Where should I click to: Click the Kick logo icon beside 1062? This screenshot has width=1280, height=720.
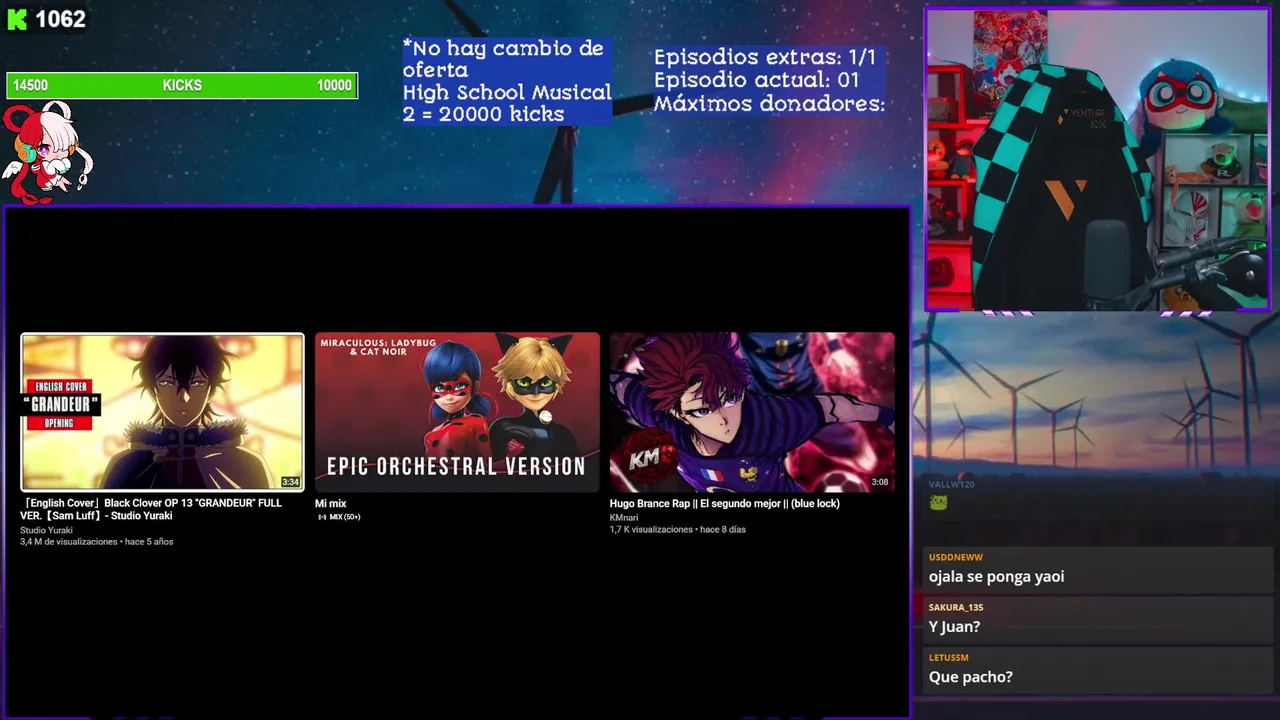tap(17, 20)
